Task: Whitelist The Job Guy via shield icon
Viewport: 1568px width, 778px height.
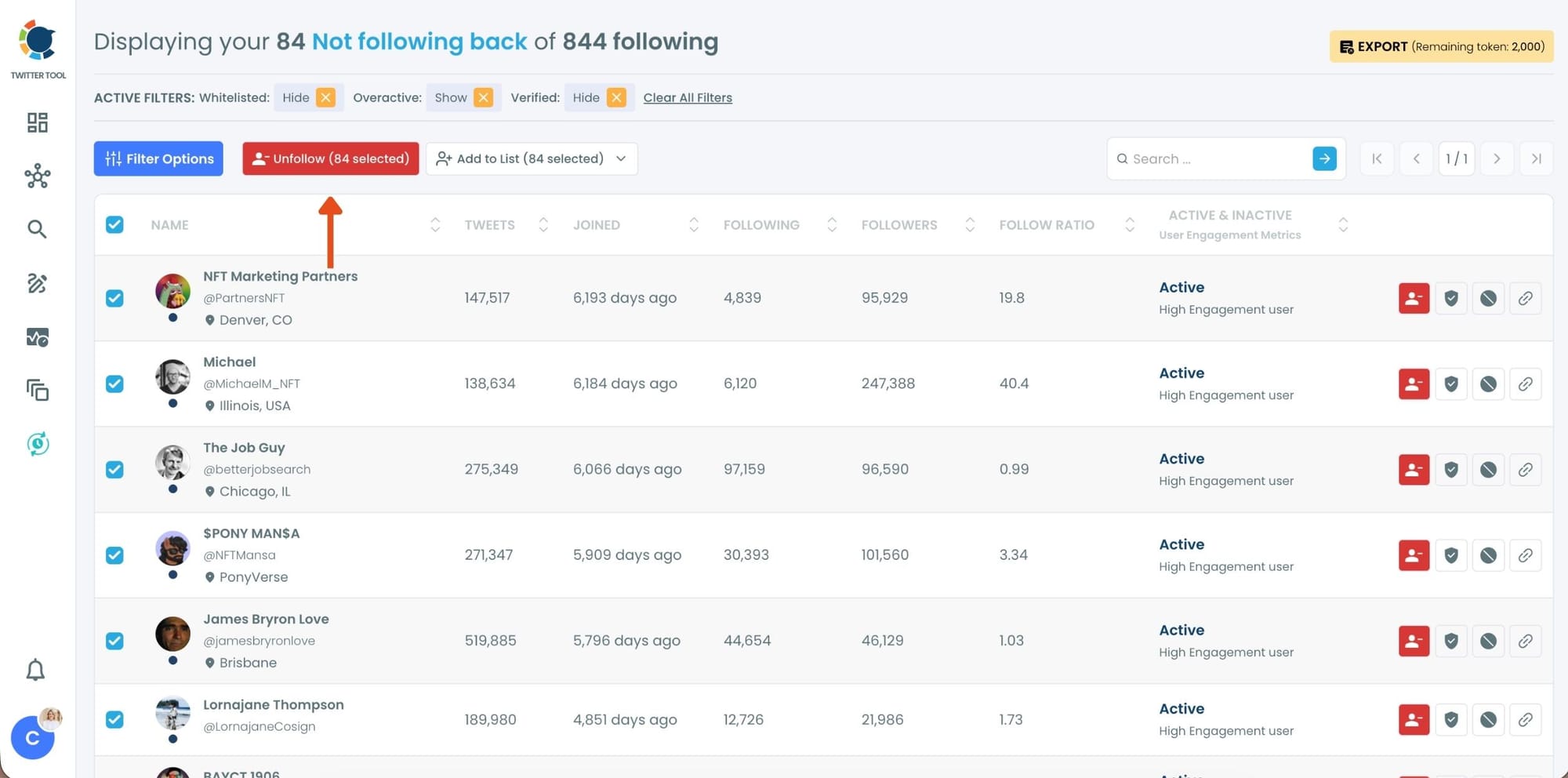Action: [1451, 470]
